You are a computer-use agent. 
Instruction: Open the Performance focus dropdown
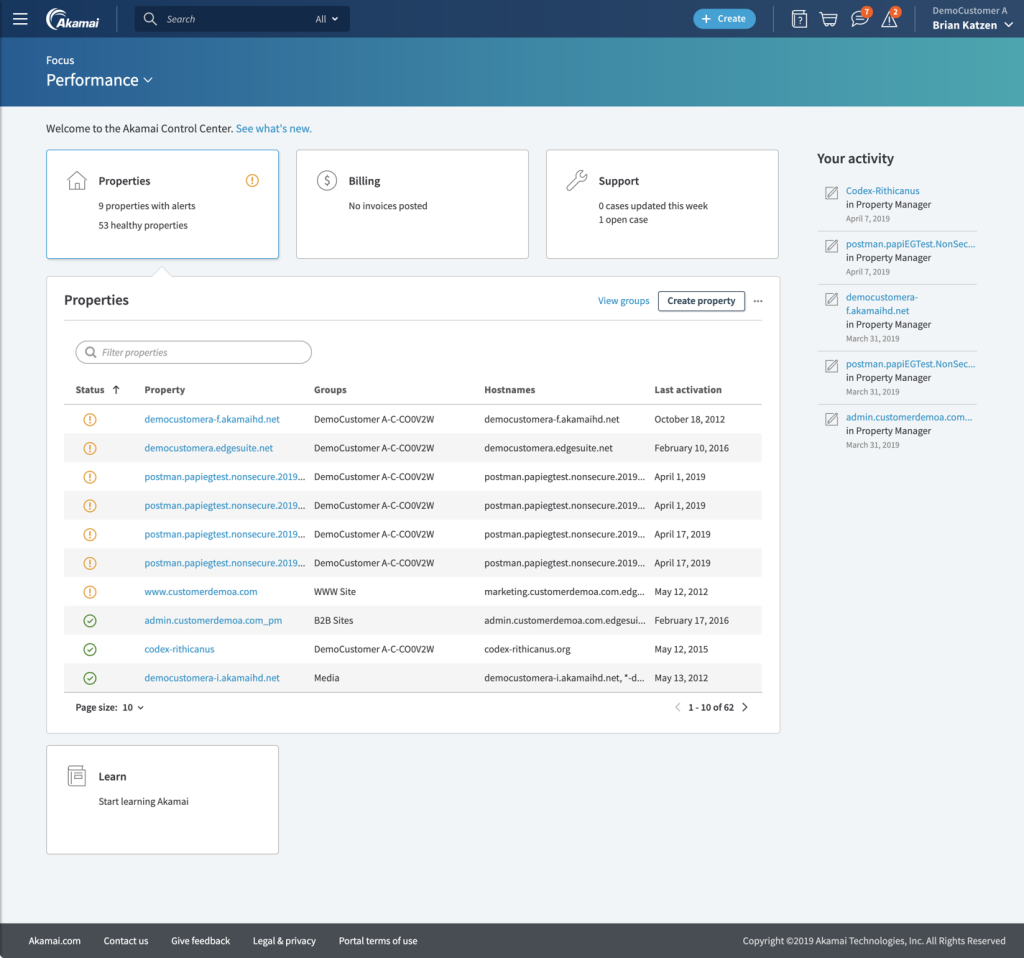99,80
